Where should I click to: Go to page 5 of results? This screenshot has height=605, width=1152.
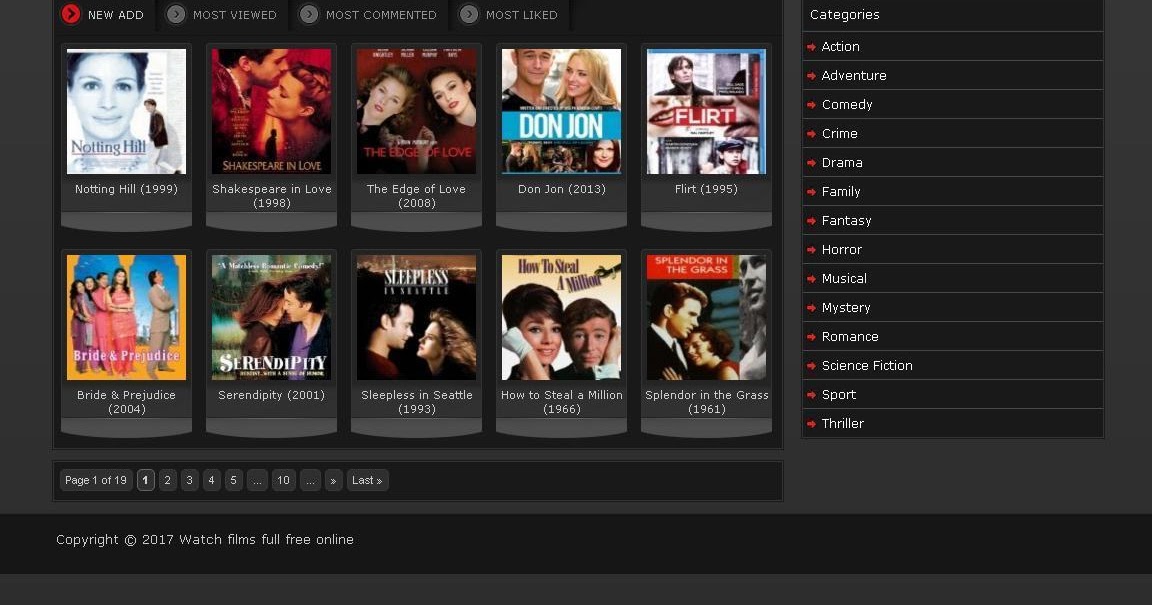coord(234,480)
